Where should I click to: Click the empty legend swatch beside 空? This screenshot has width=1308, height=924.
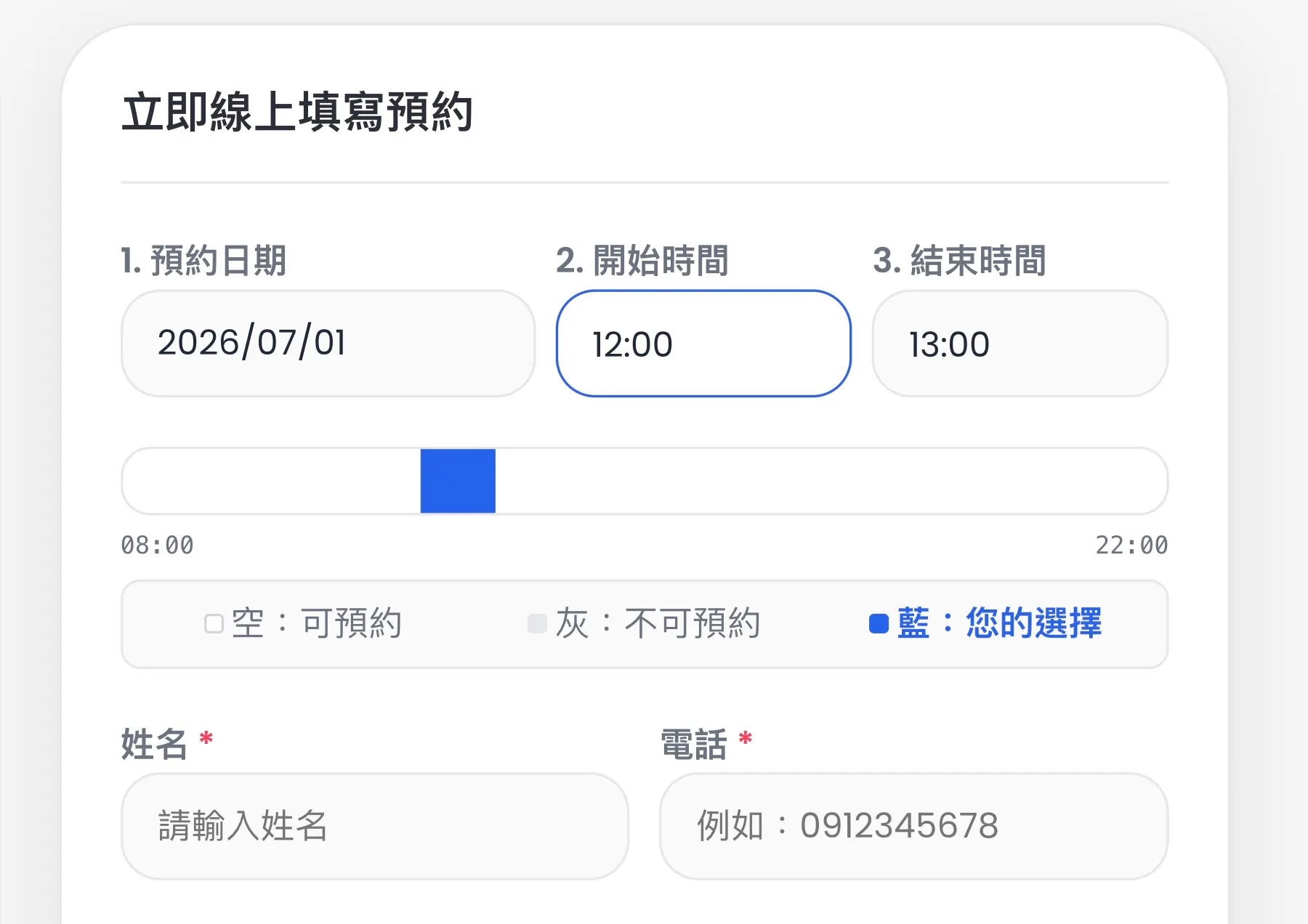click(214, 624)
